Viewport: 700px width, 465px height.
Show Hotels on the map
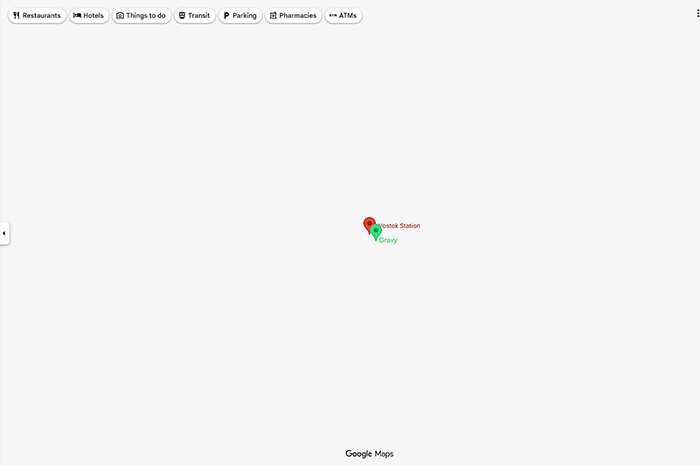coord(89,16)
